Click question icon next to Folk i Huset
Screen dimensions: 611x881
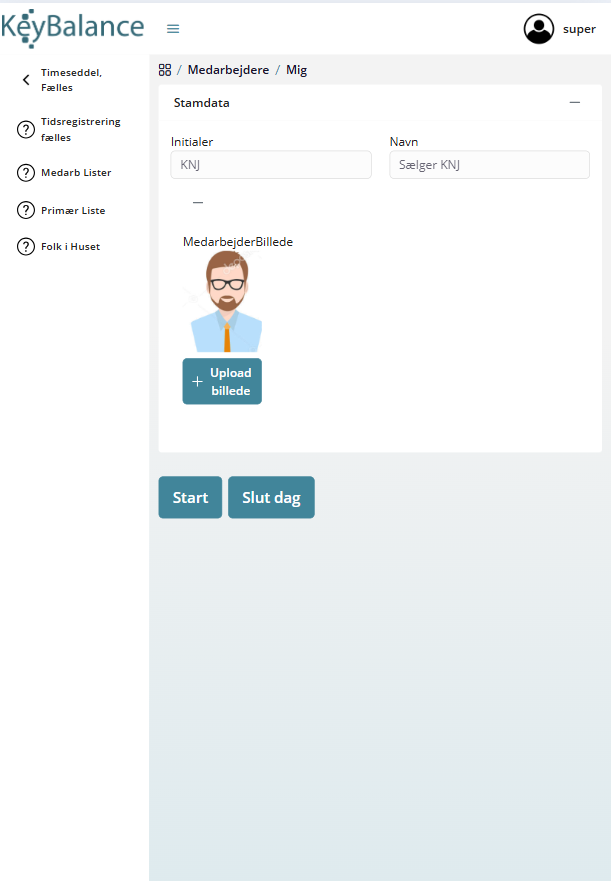coord(26,247)
